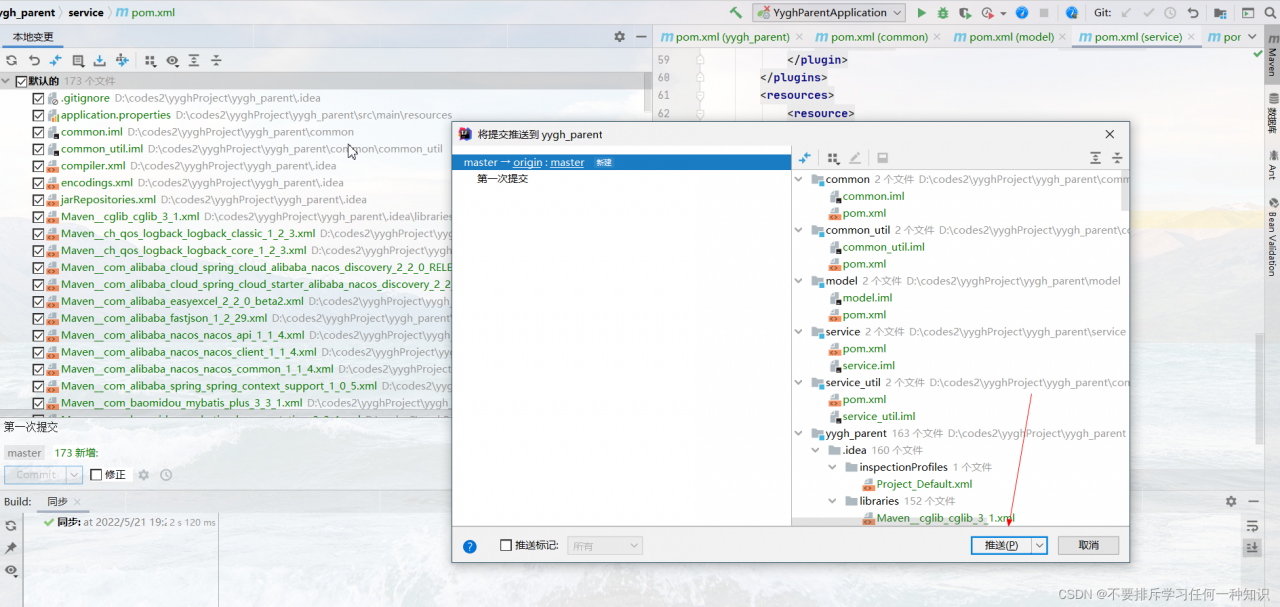
Task: Click the master target branch link
Action: 567,162
